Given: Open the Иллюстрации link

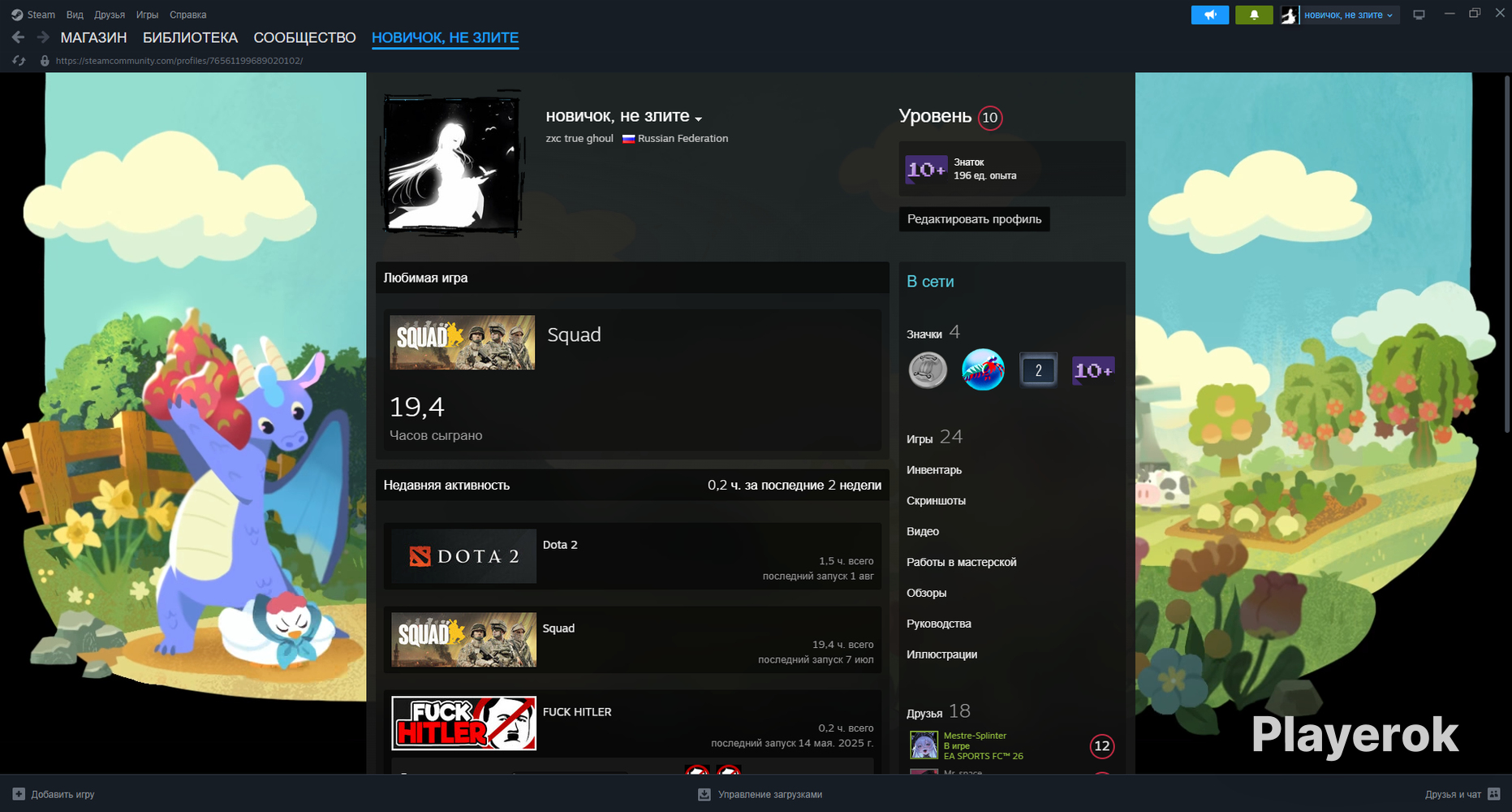Looking at the screenshot, I should [941, 654].
